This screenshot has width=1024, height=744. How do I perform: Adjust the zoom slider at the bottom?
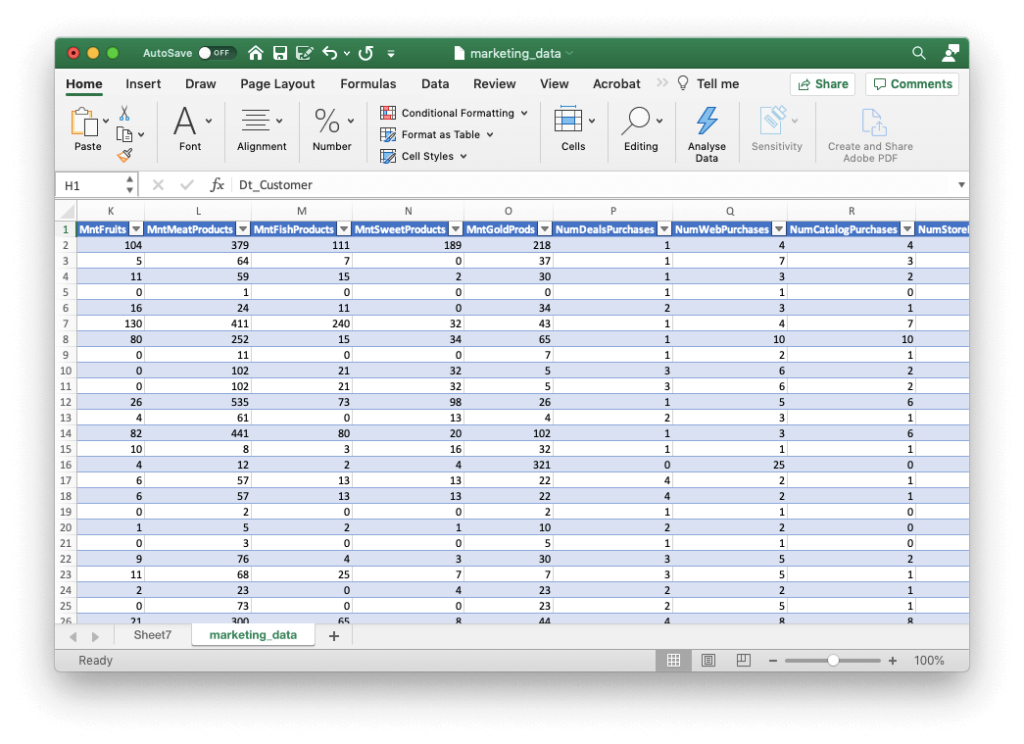[x=833, y=660]
